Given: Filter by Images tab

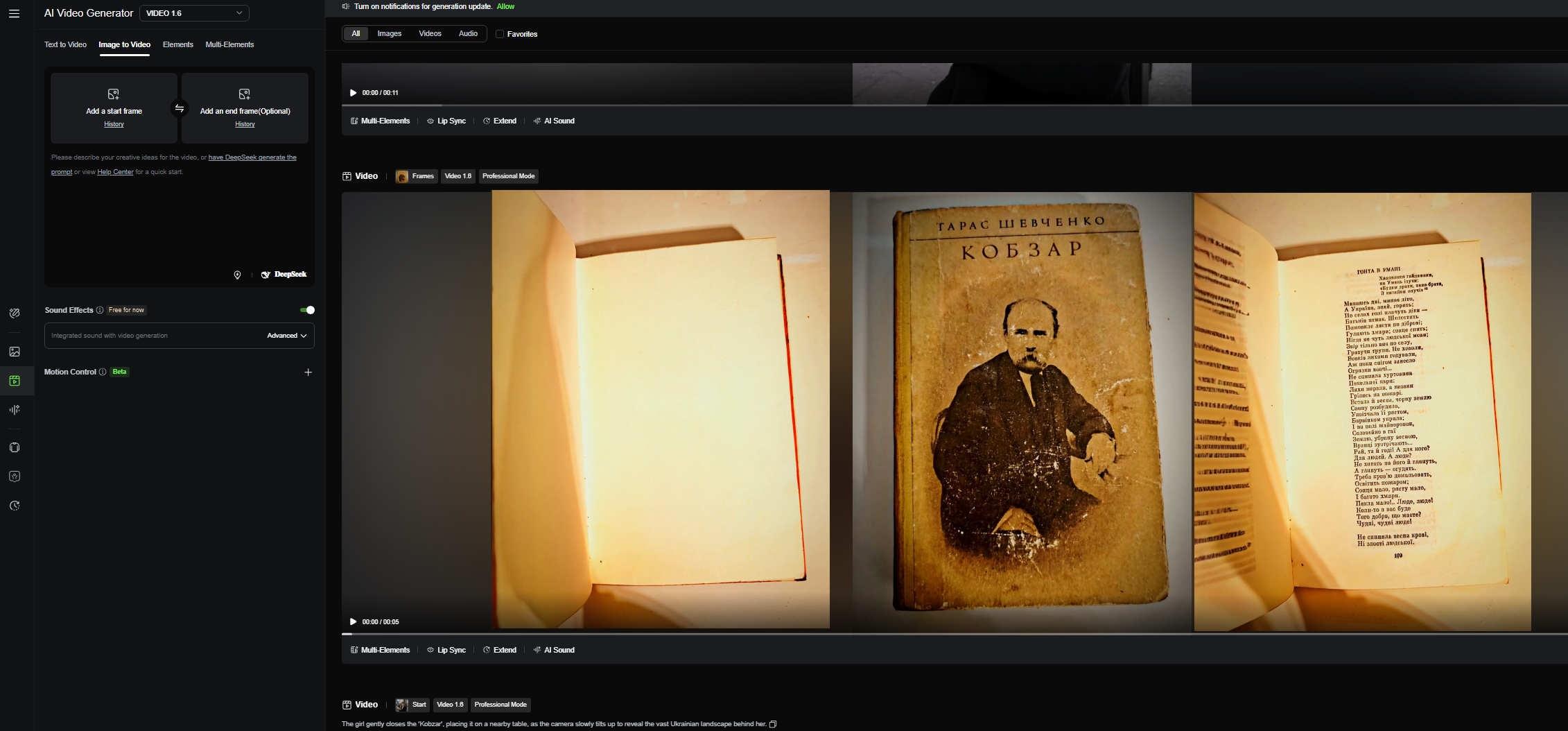Looking at the screenshot, I should 390,33.
